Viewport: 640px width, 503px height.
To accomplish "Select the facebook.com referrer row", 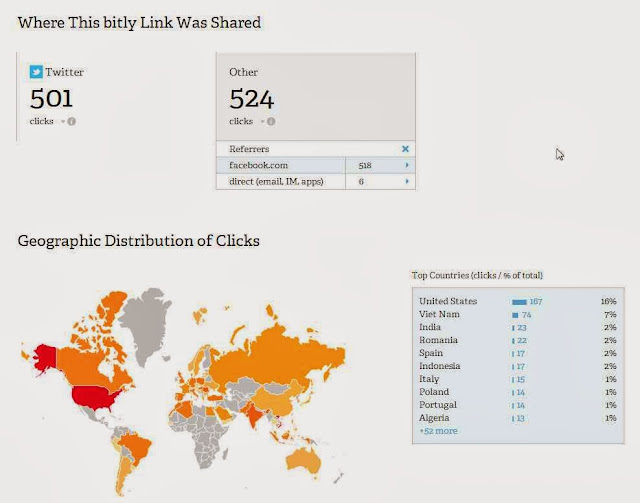I will point(316,165).
